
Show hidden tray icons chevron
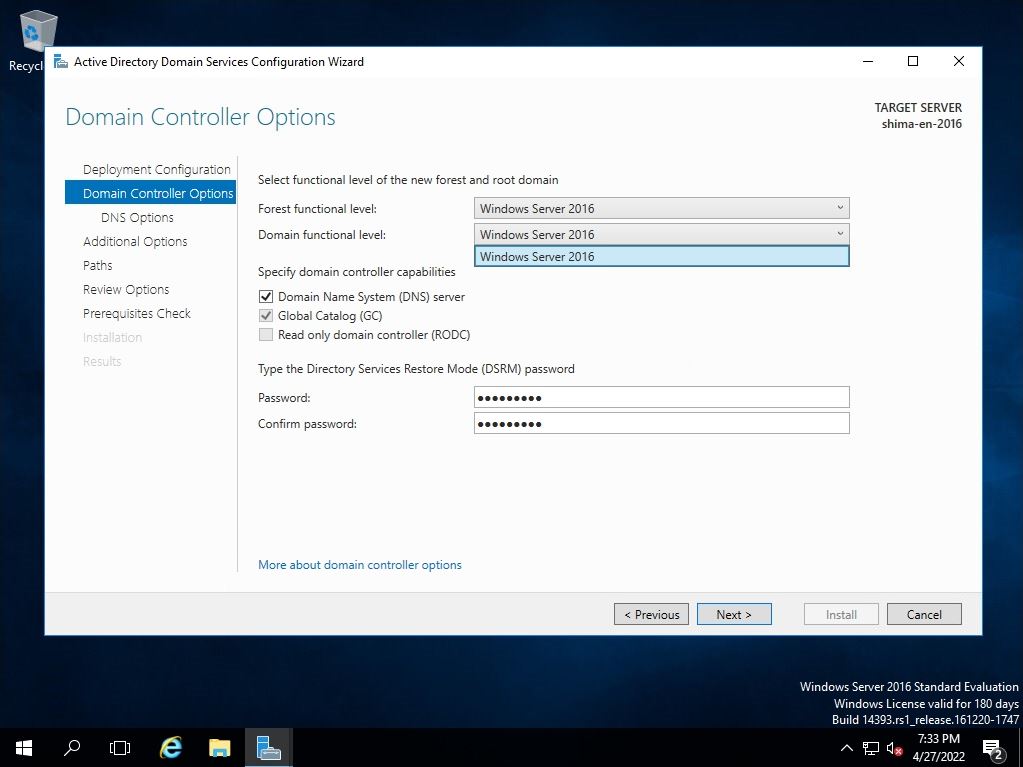(846, 748)
